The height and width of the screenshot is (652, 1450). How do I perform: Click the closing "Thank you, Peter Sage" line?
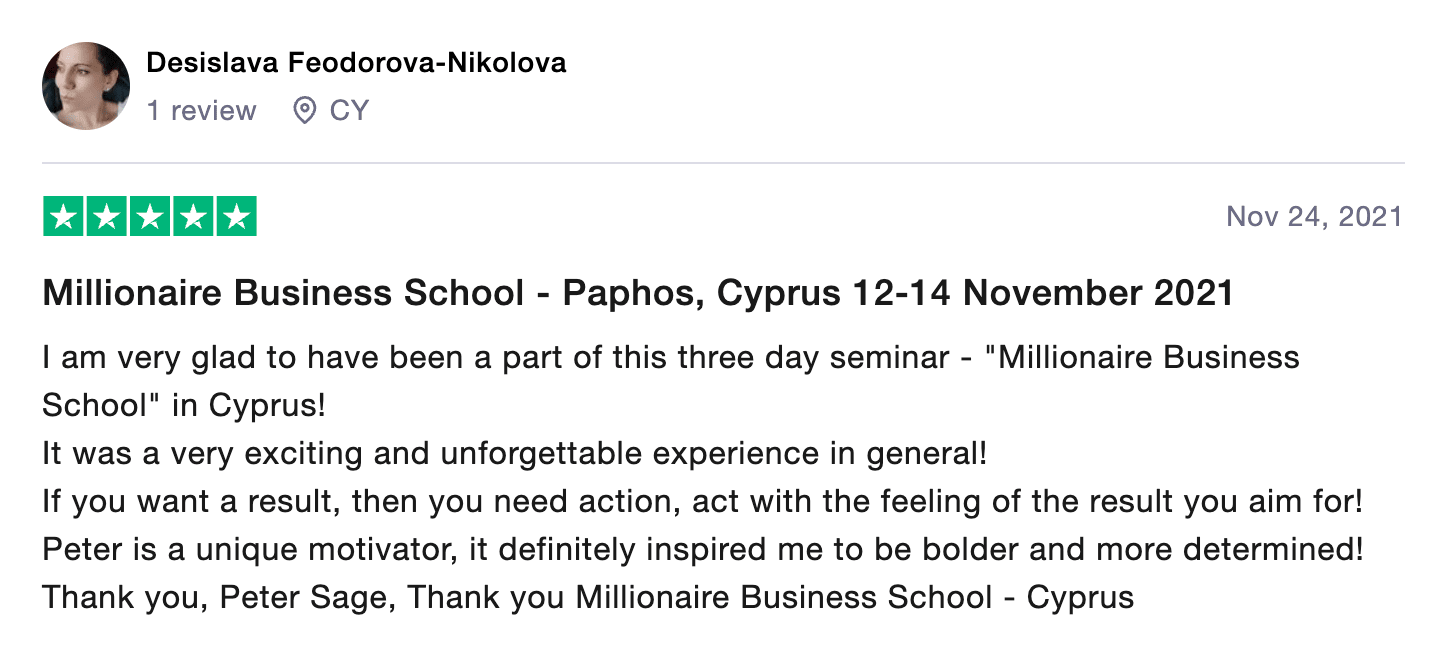click(588, 598)
